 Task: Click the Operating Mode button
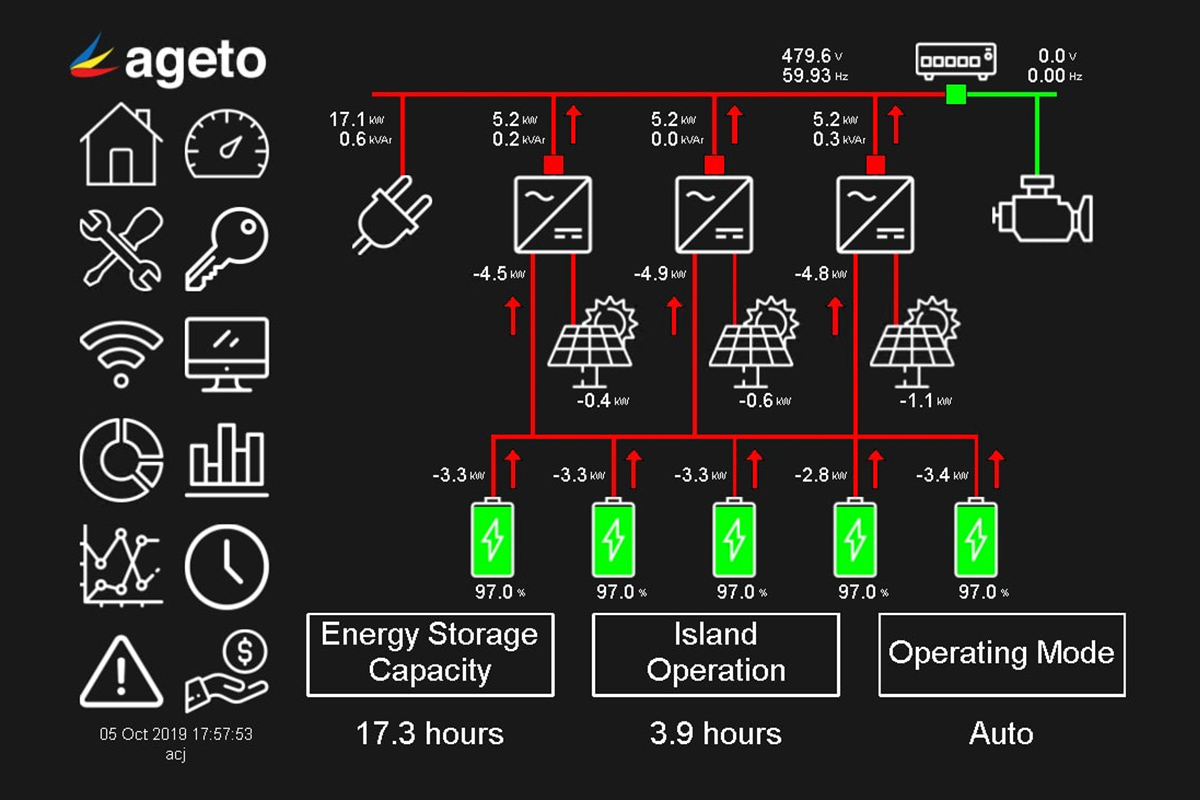pyautogui.click(x=1001, y=654)
